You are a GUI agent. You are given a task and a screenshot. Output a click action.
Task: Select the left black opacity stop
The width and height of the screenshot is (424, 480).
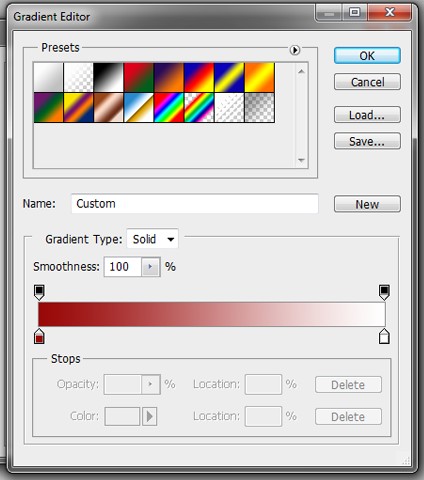[x=39, y=292]
